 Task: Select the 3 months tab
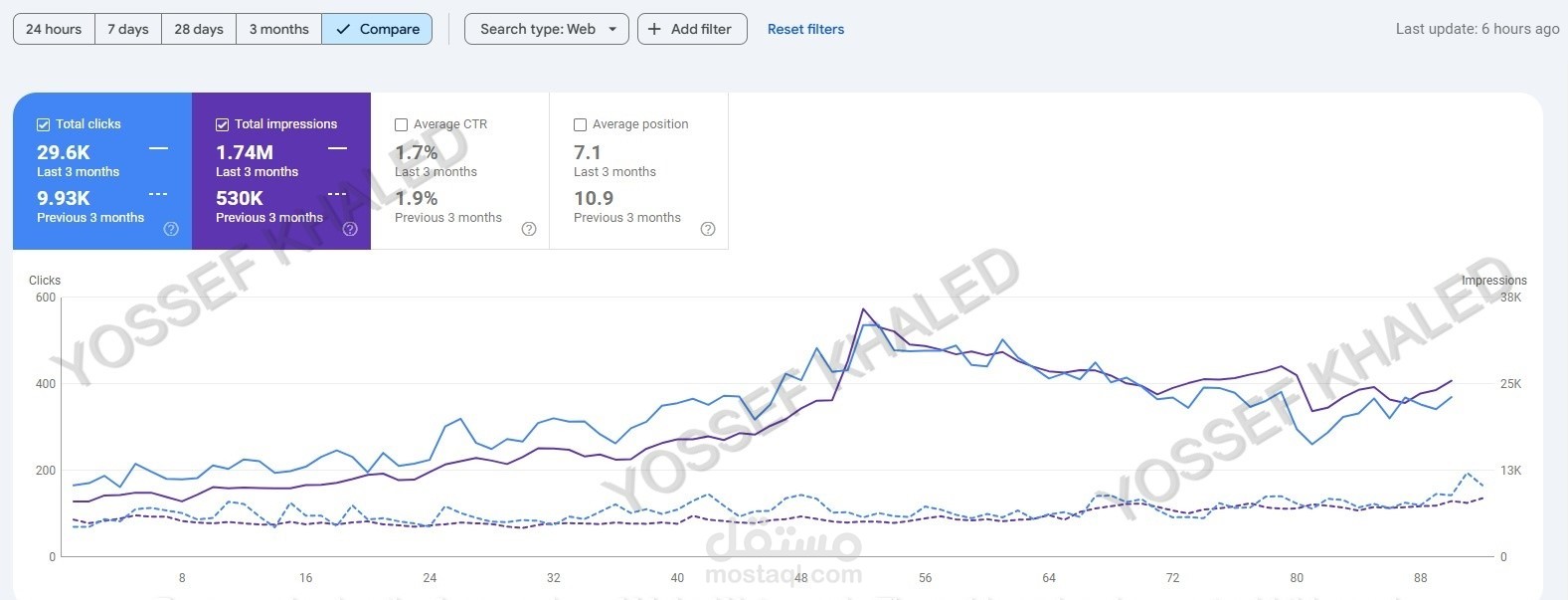[x=278, y=29]
